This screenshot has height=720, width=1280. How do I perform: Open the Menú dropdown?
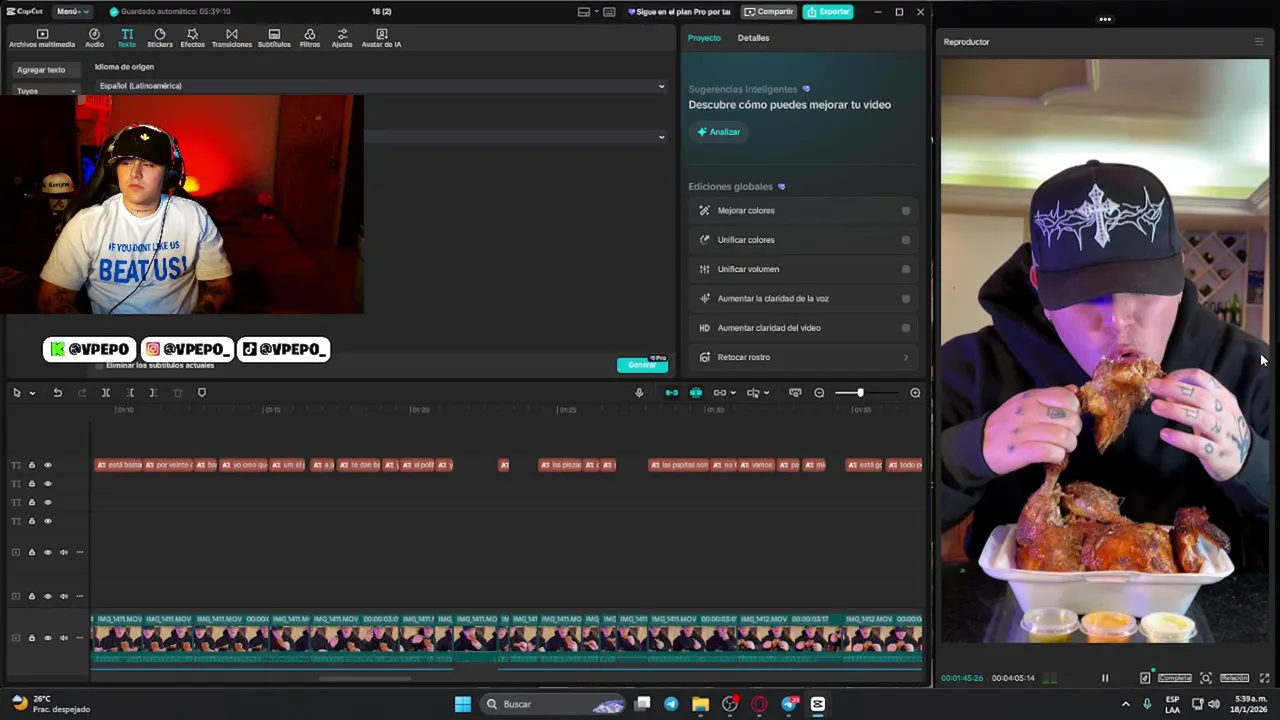[x=72, y=11]
